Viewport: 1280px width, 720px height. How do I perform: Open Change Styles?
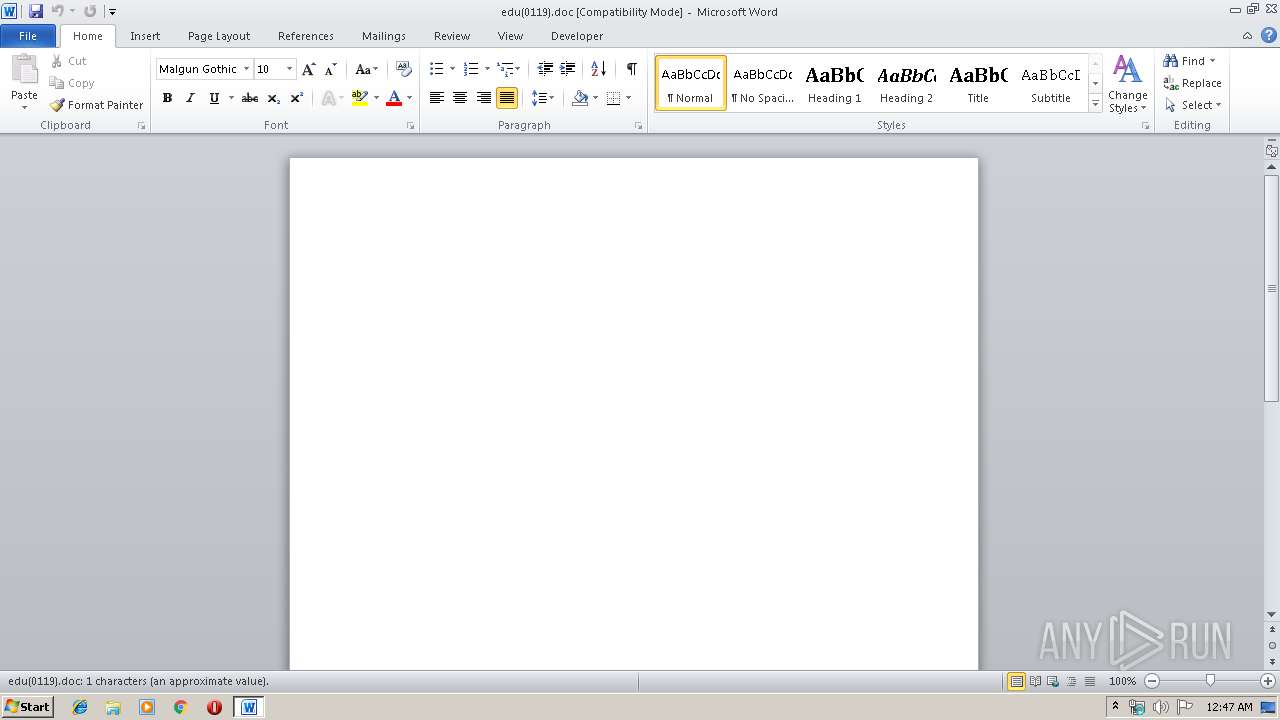(1127, 84)
